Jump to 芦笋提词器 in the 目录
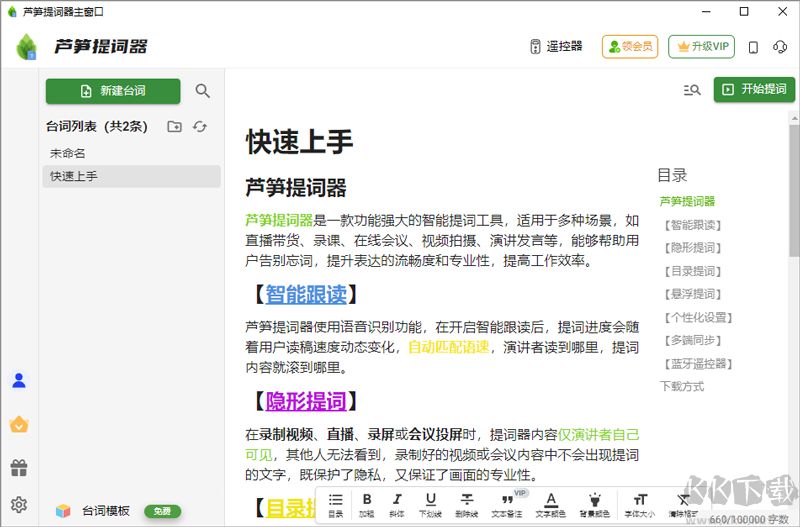This screenshot has height=527, width=800. [687, 202]
